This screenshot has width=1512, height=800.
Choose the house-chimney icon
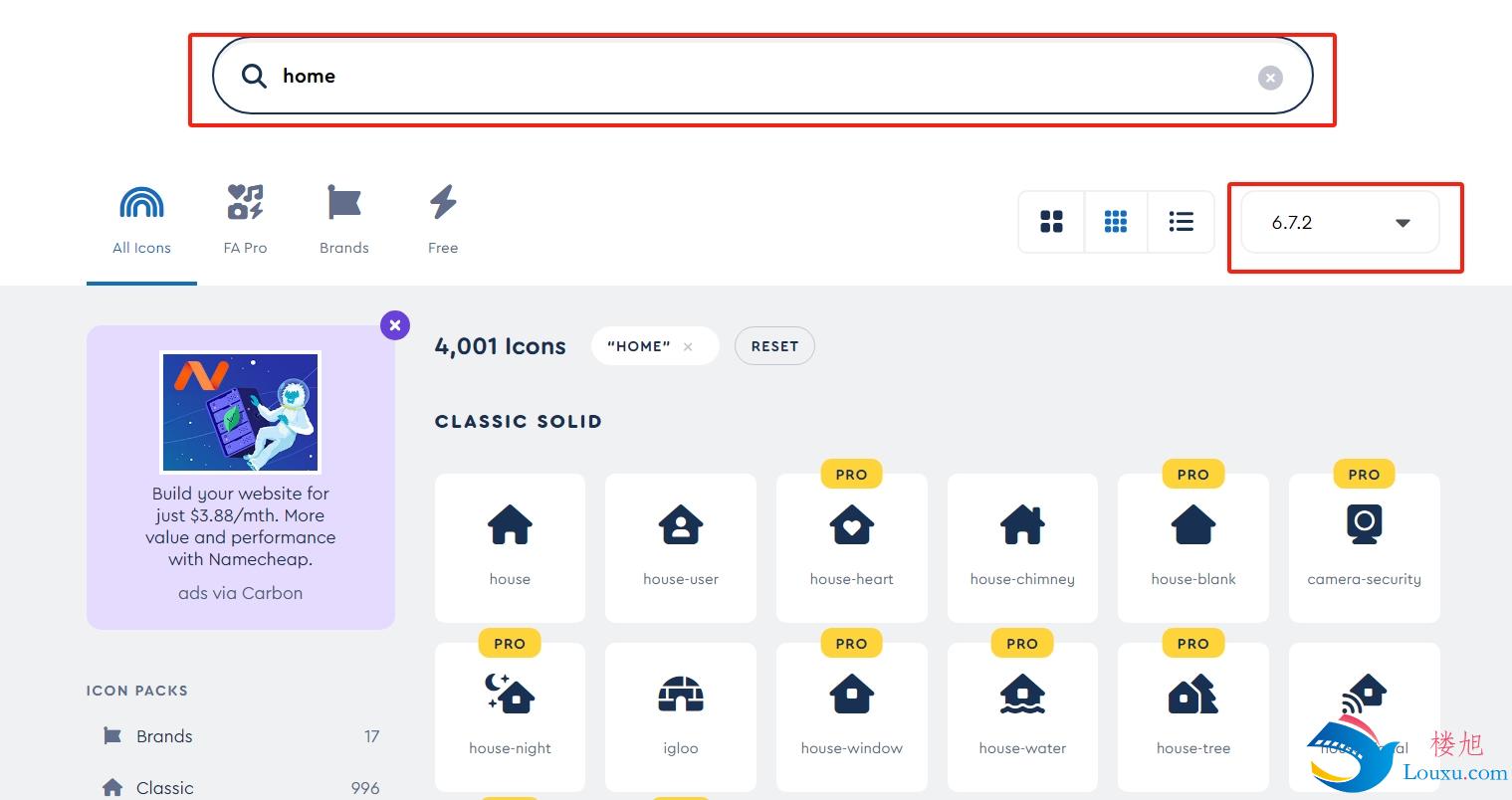click(x=1022, y=547)
